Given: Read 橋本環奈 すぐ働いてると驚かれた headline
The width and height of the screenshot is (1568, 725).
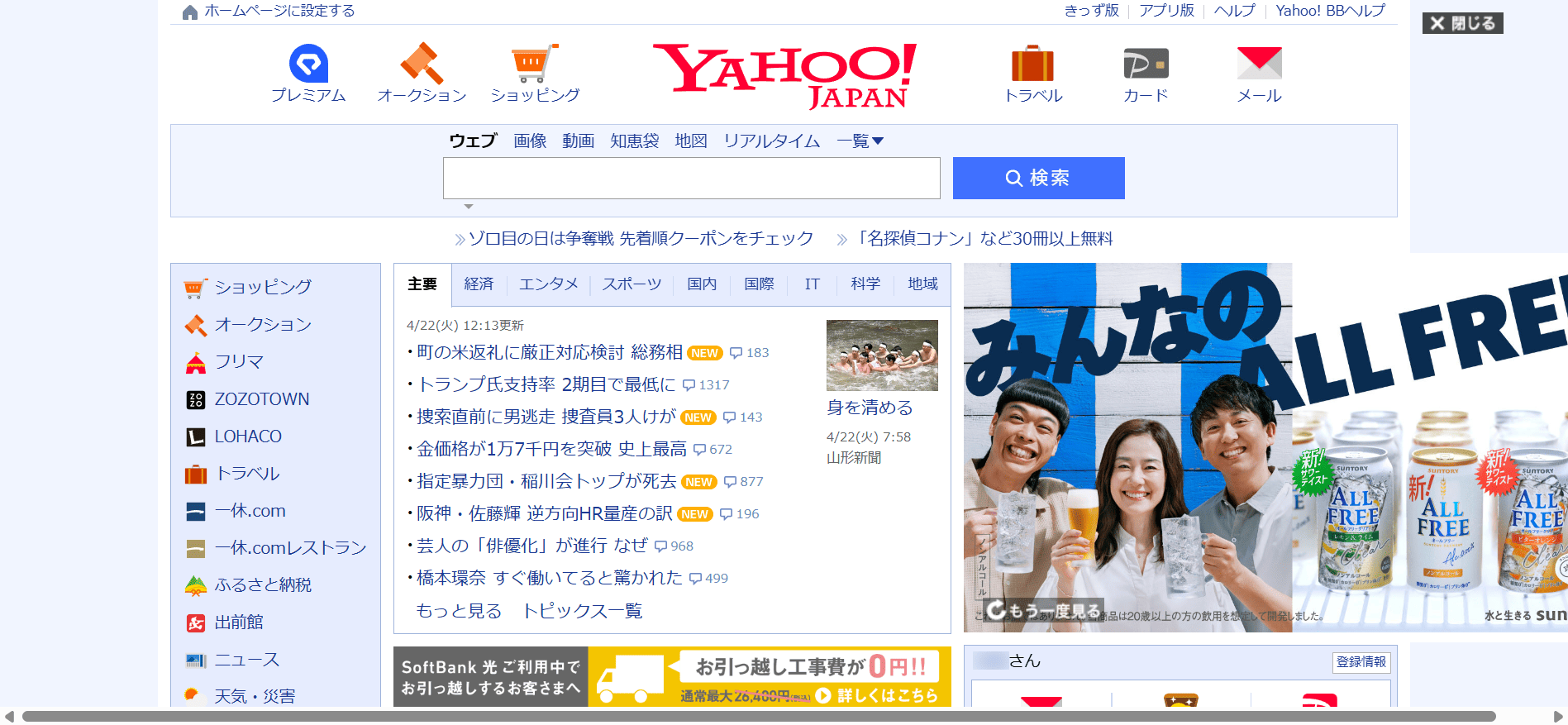Looking at the screenshot, I should tap(550, 578).
